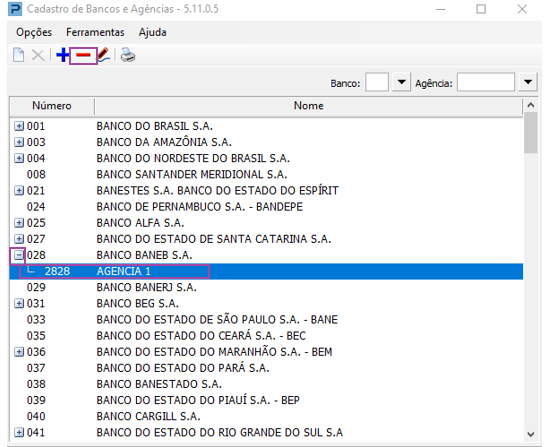Click the blue plus add icon
Viewport: 545px width, 447px height.
pyautogui.click(x=63, y=55)
